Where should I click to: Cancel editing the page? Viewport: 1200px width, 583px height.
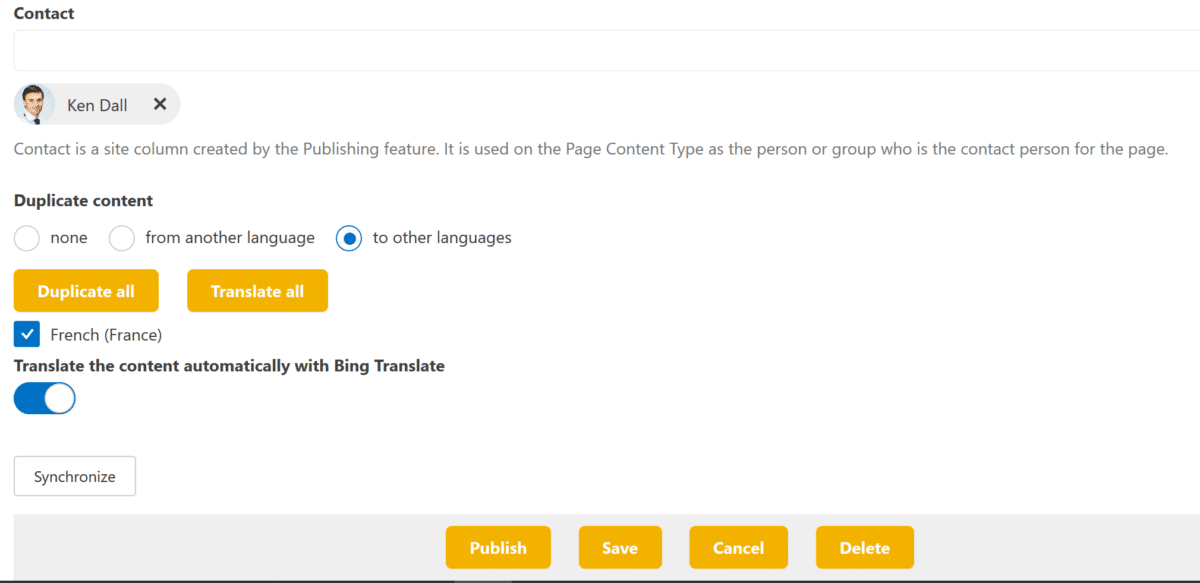click(738, 547)
